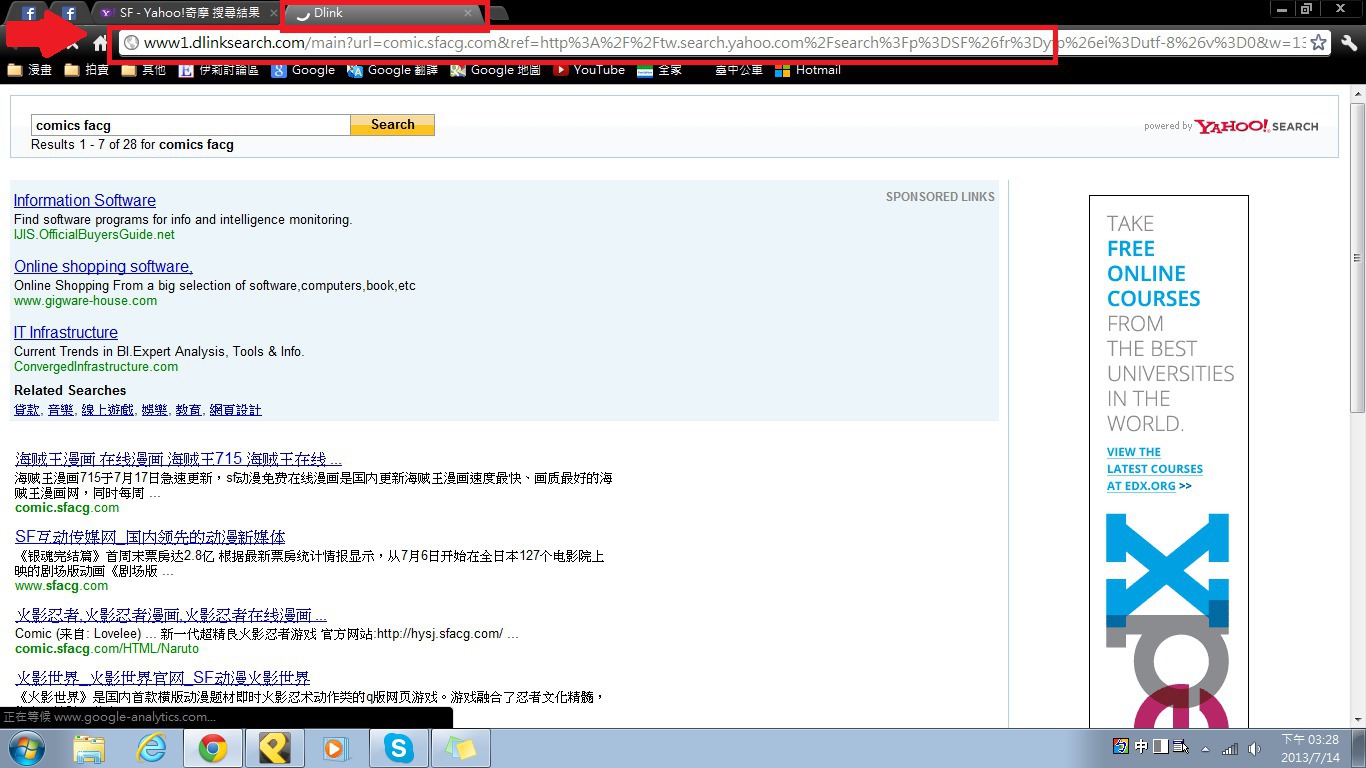Switch to Google Chrome in the taskbar
This screenshot has width=1366, height=768.
213,748
